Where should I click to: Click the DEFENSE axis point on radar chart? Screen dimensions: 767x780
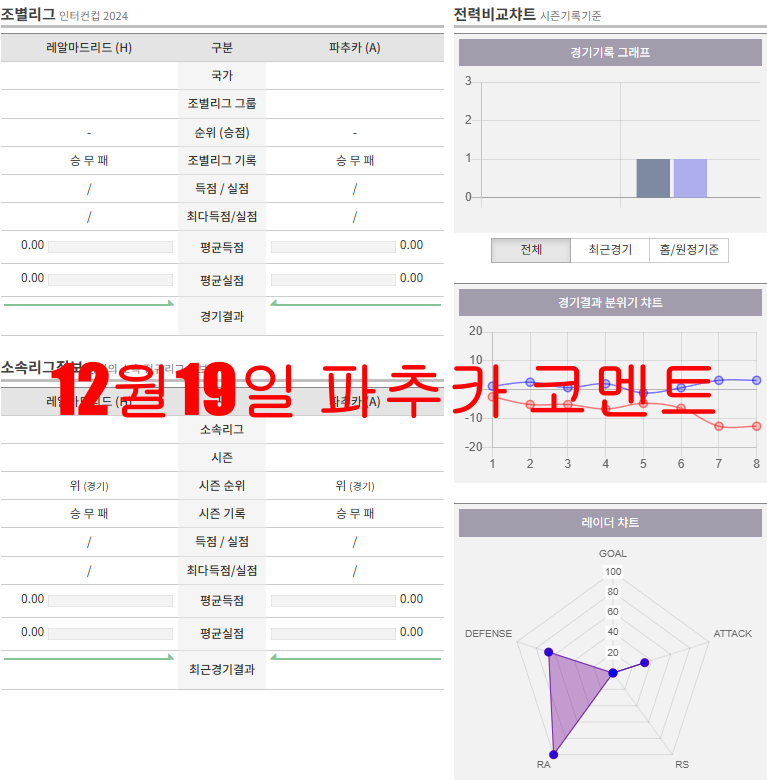click(x=548, y=652)
